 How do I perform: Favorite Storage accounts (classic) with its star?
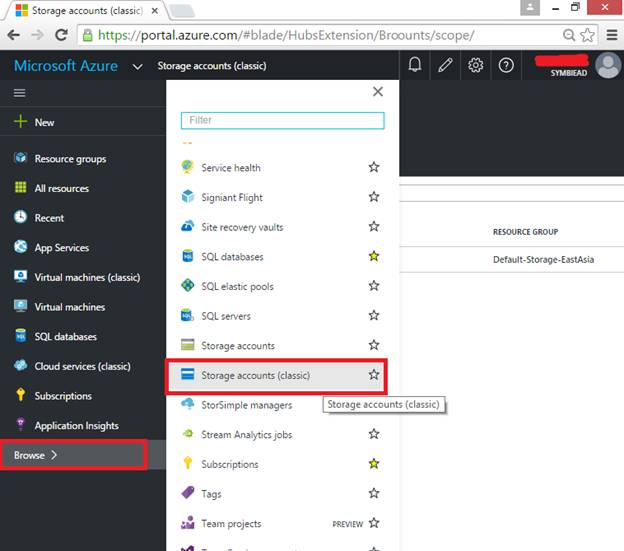point(374,374)
